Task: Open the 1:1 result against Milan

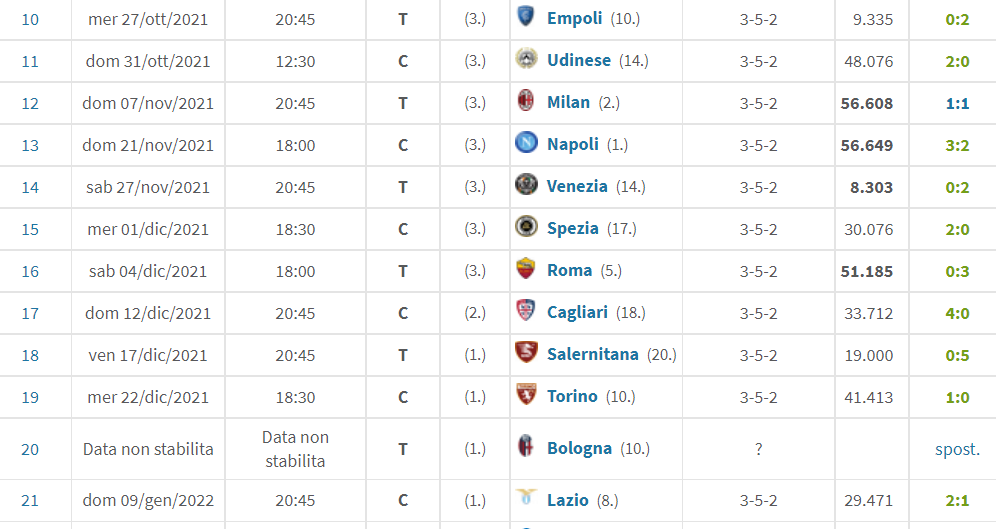Action: tap(957, 104)
